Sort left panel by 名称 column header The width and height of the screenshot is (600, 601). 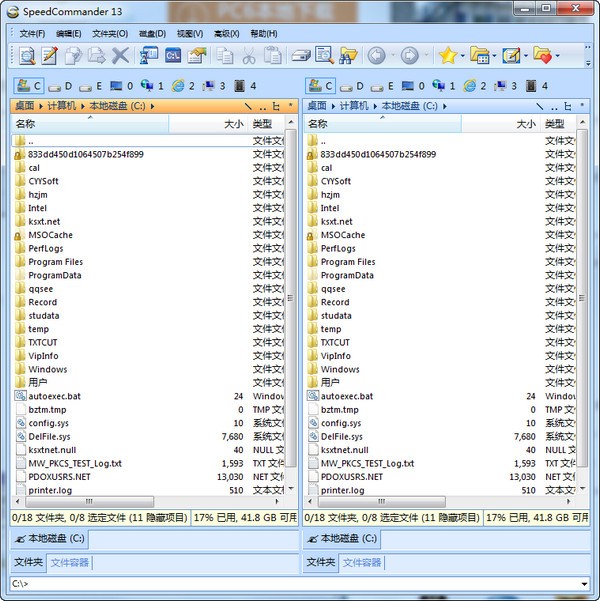90,124
